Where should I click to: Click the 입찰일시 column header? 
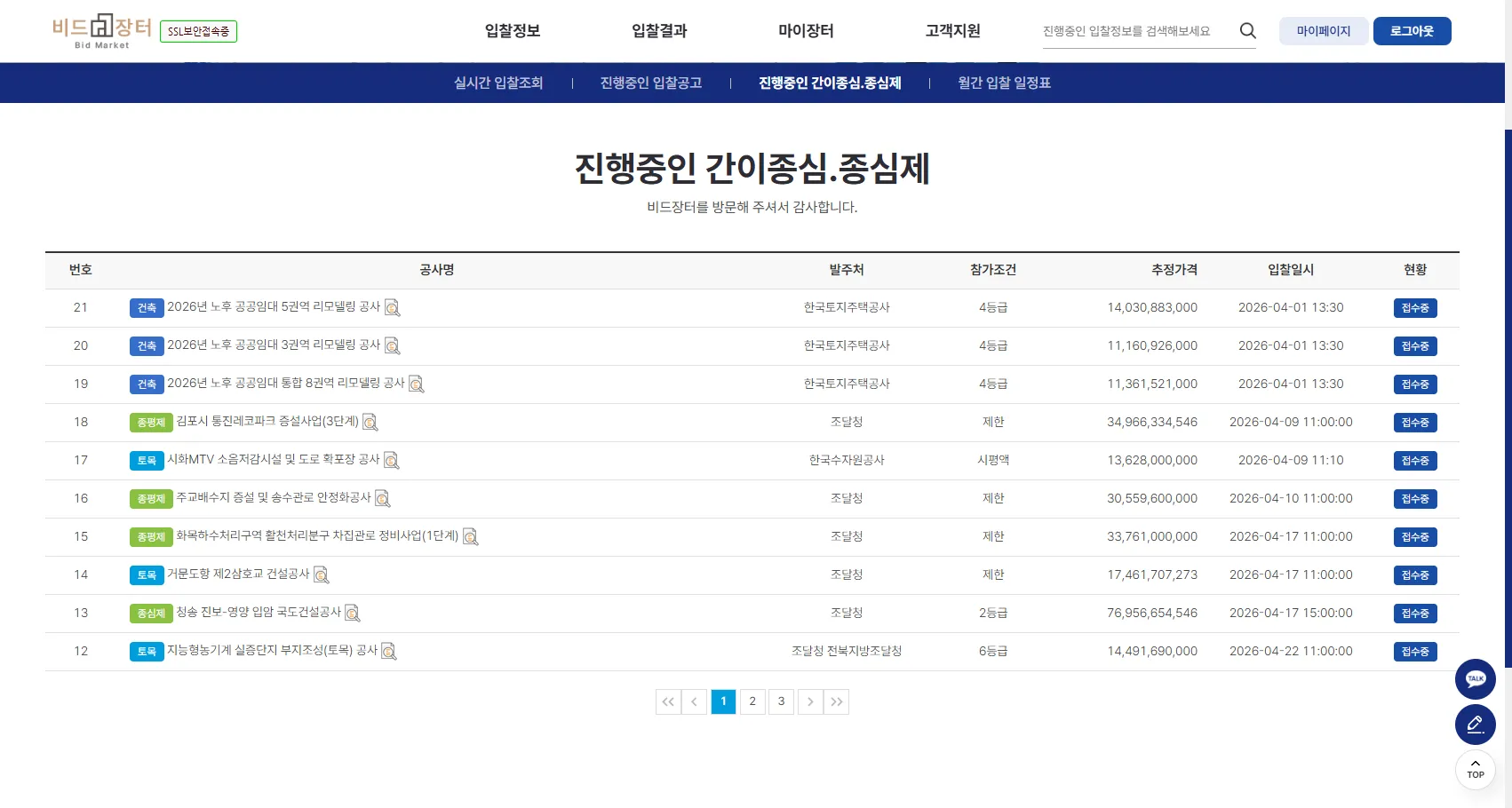coord(1291,270)
